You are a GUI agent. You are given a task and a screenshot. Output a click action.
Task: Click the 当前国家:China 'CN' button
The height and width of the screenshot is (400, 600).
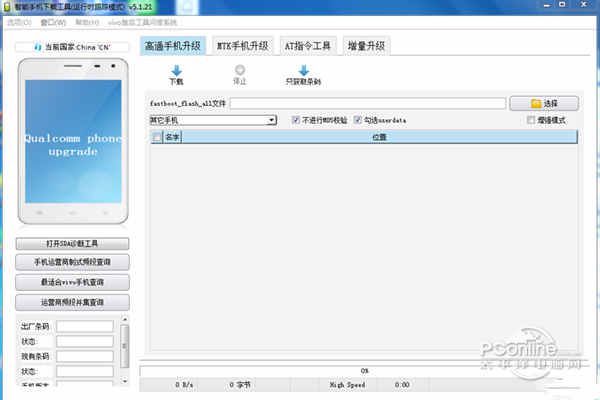click(72, 47)
